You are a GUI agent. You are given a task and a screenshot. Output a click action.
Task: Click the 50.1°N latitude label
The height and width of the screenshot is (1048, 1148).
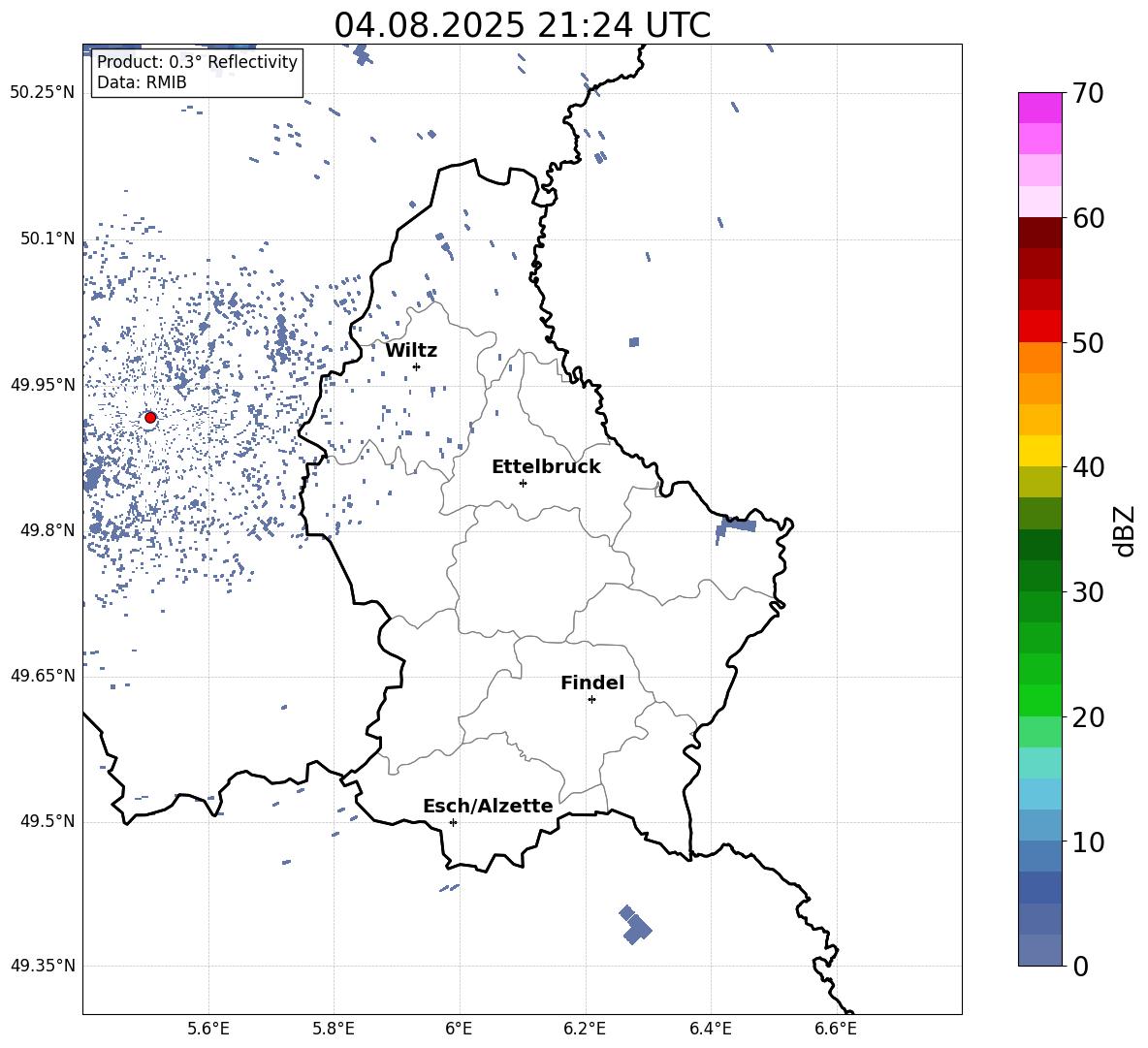click(48, 238)
